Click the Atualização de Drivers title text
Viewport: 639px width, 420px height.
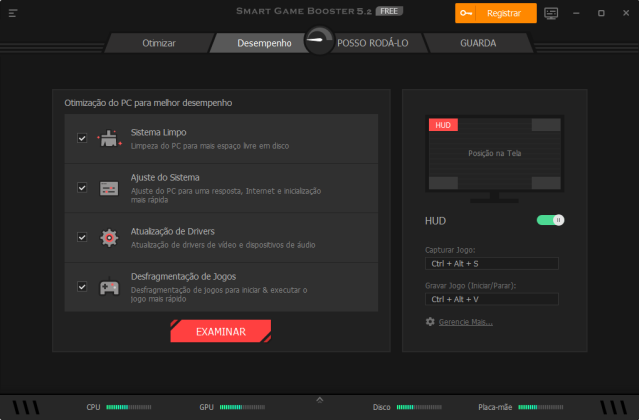(x=172, y=231)
